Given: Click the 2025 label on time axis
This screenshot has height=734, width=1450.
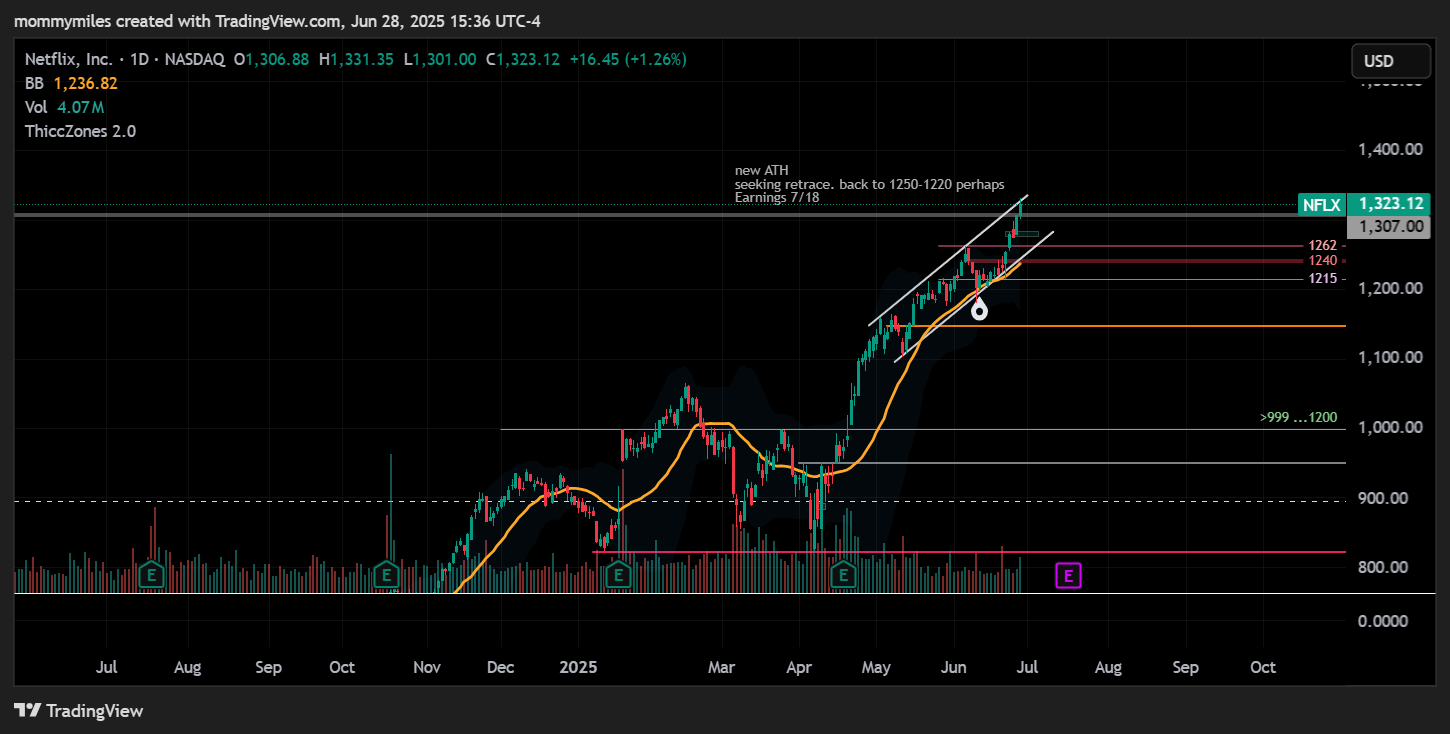Looking at the screenshot, I should tap(578, 667).
